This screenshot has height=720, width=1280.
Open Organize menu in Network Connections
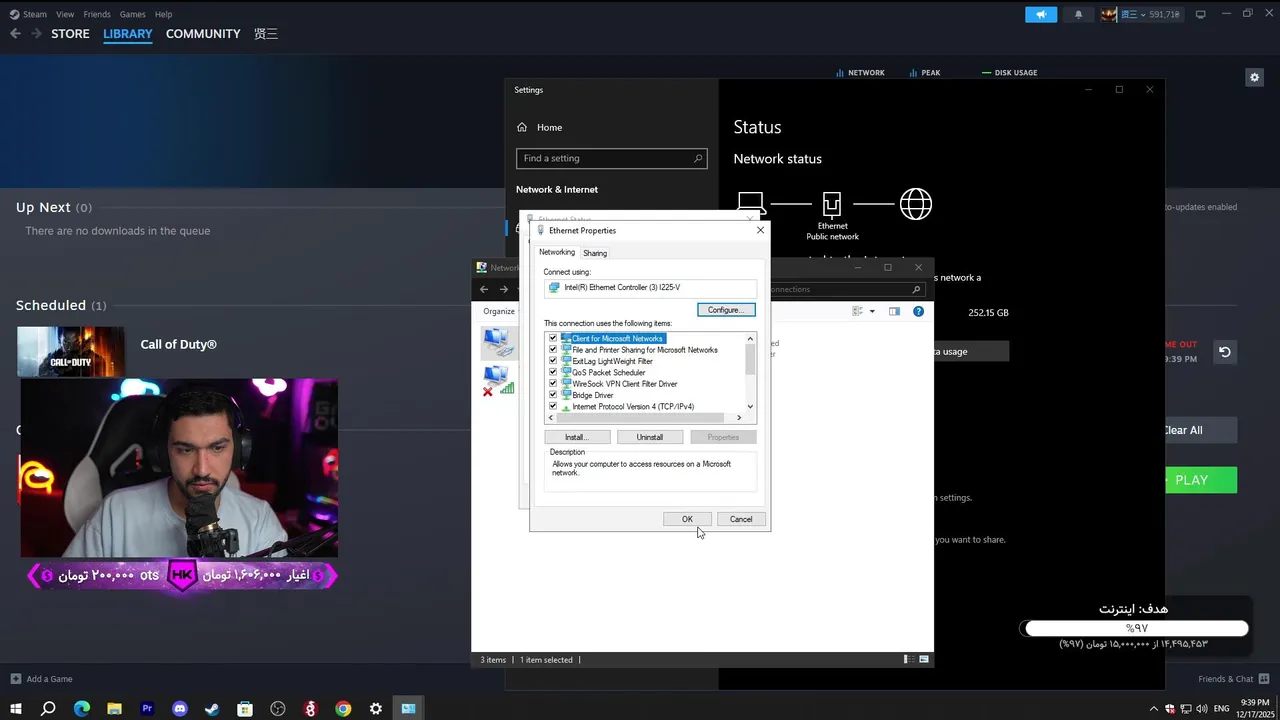[499, 311]
